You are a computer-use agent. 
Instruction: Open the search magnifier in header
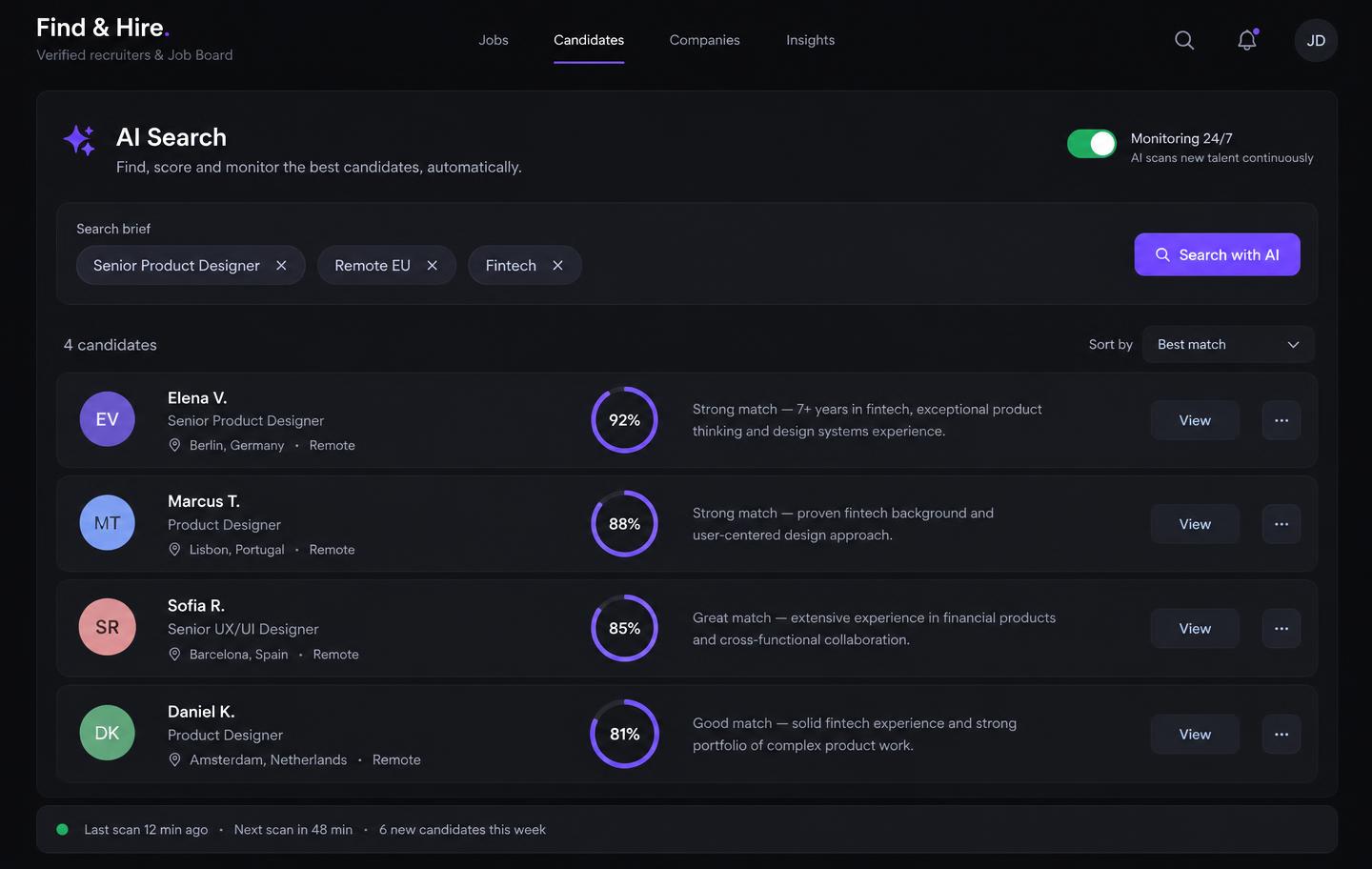(1184, 40)
